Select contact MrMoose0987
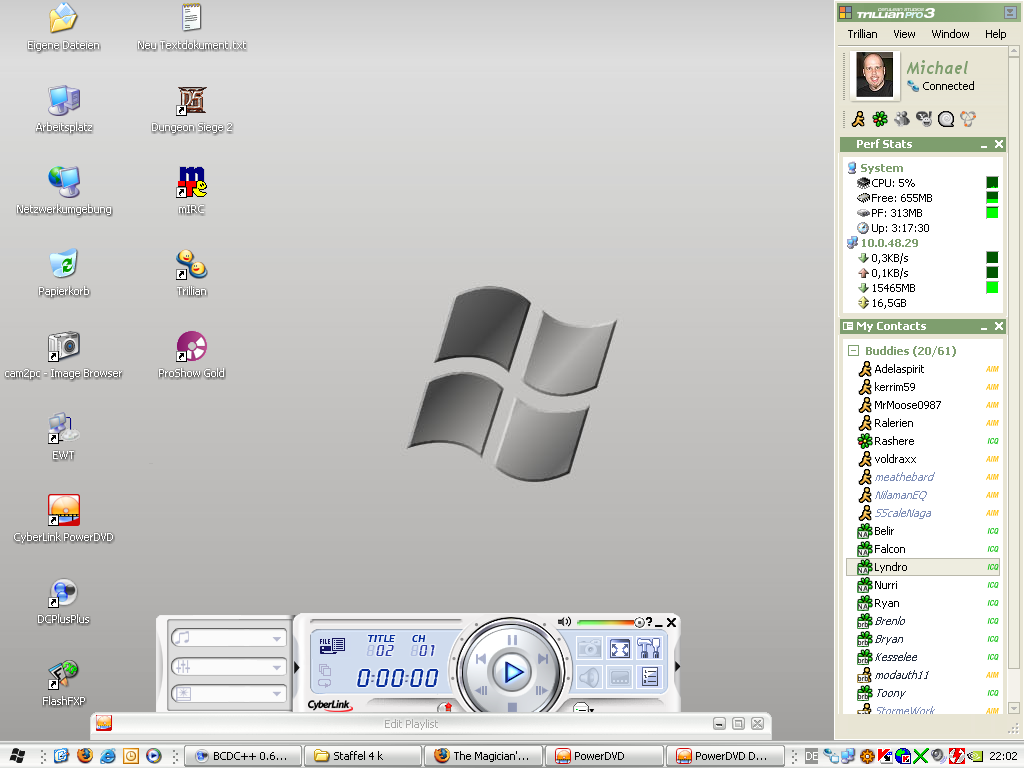The width and height of the screenshot is (1024, 768). click(x=908, y=405)
